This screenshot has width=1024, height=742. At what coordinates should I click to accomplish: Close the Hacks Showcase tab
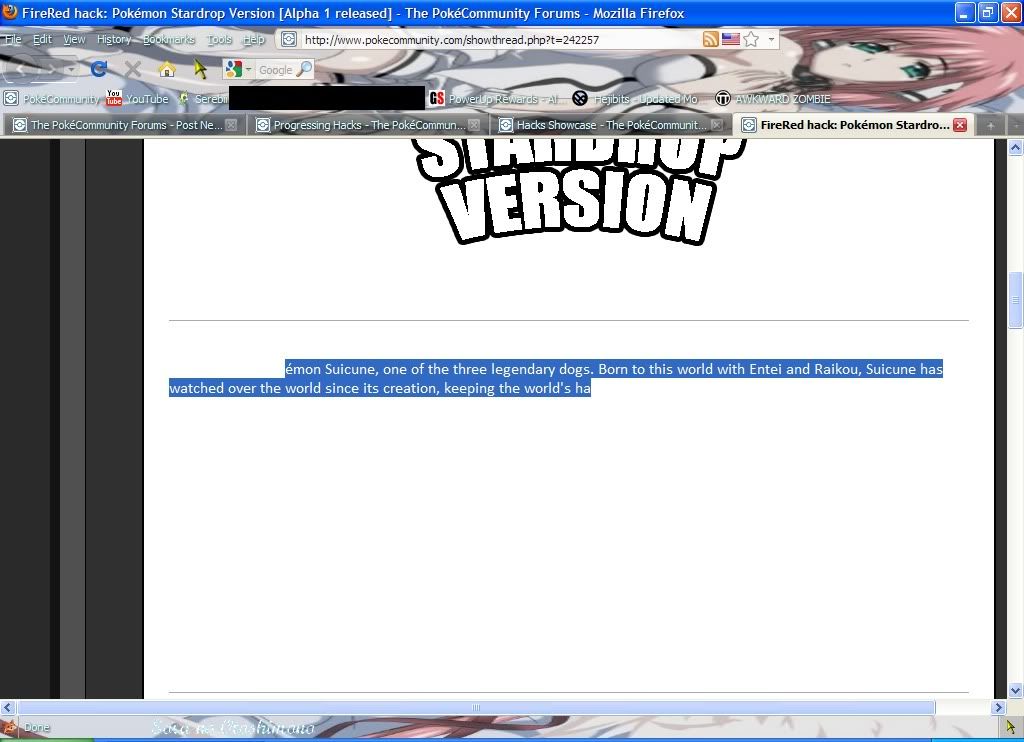(717, 125)
